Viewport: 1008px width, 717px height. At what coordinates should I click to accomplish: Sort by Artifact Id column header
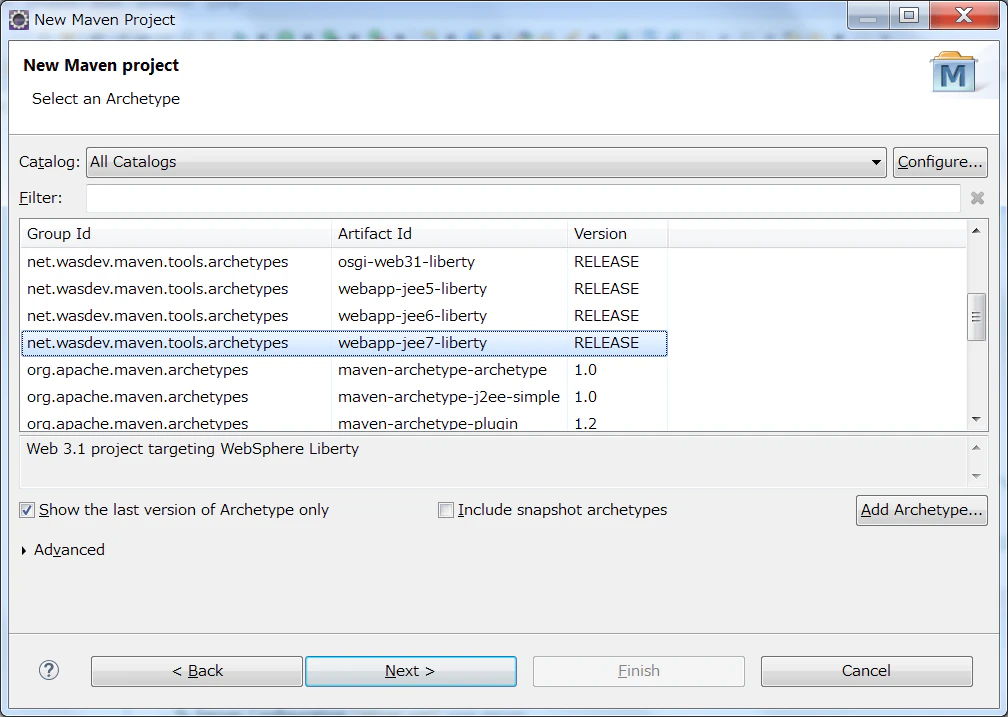[449, 234]
